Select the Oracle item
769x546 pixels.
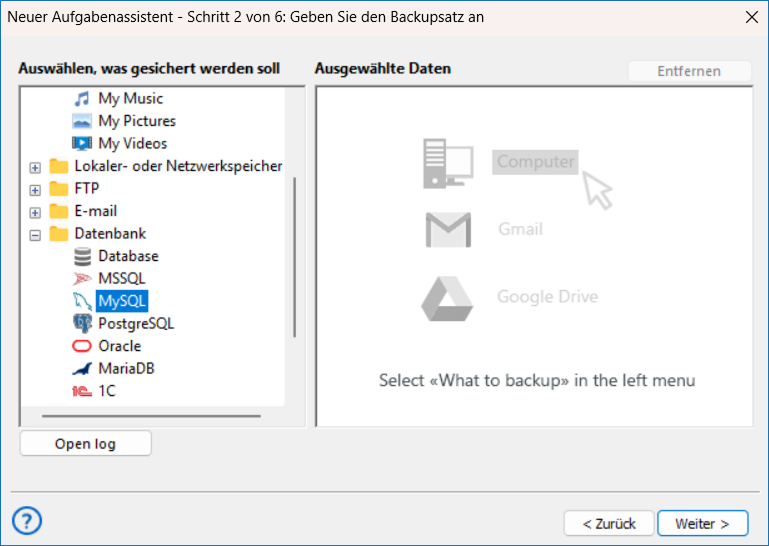pos(120,346)
